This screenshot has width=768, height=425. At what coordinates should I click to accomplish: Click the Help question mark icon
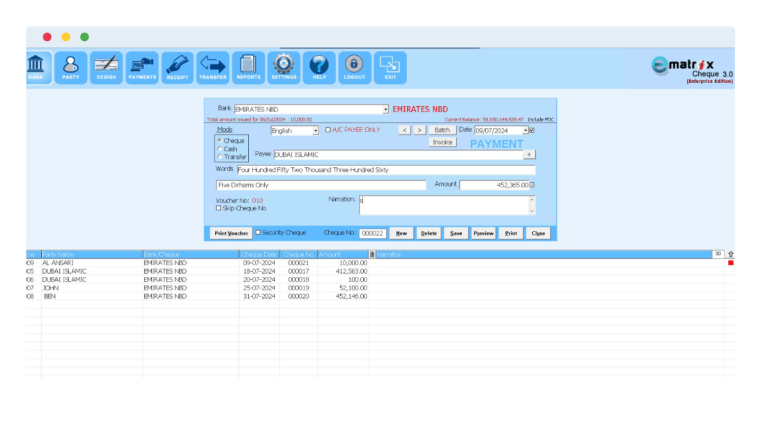coord(319,66)
